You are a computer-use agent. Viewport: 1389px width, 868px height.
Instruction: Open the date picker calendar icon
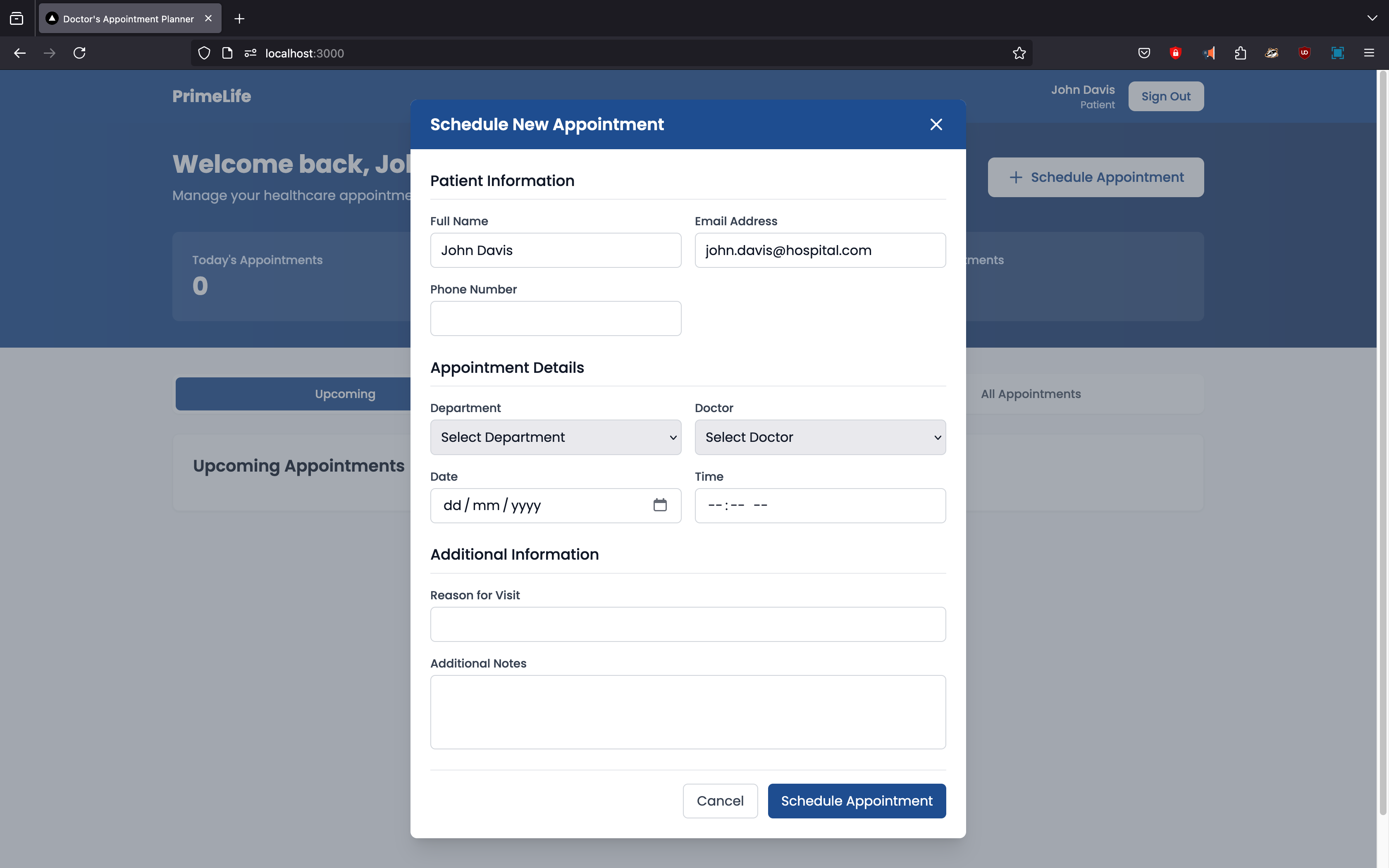(659, 505)
